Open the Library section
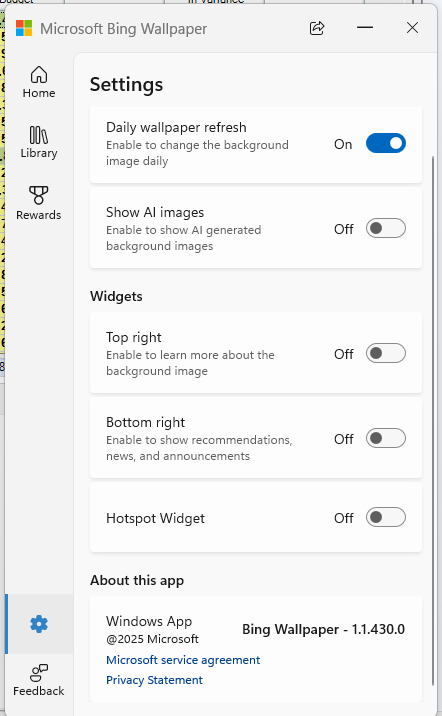This screenshot has height=716, width=442. pos(39,142)
